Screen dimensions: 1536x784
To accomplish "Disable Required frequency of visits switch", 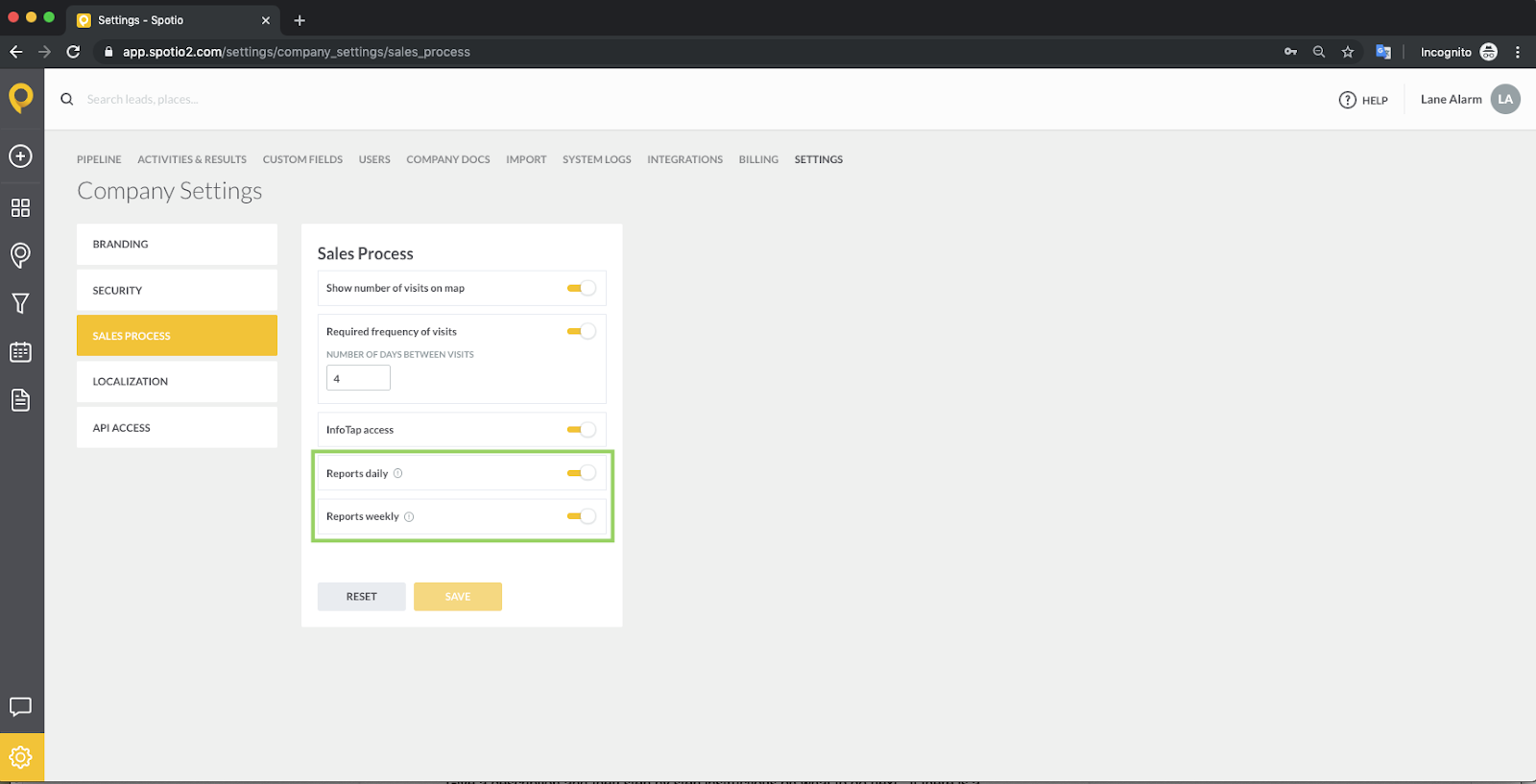I will tap(582, 331).
